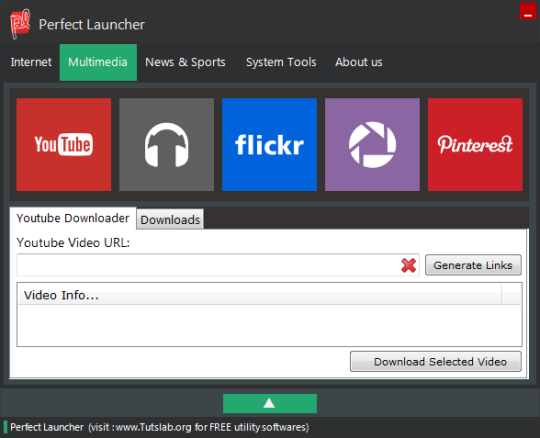Click Download Selected Video button
Screen dimensions: 540x438
(x=436, y=362)
